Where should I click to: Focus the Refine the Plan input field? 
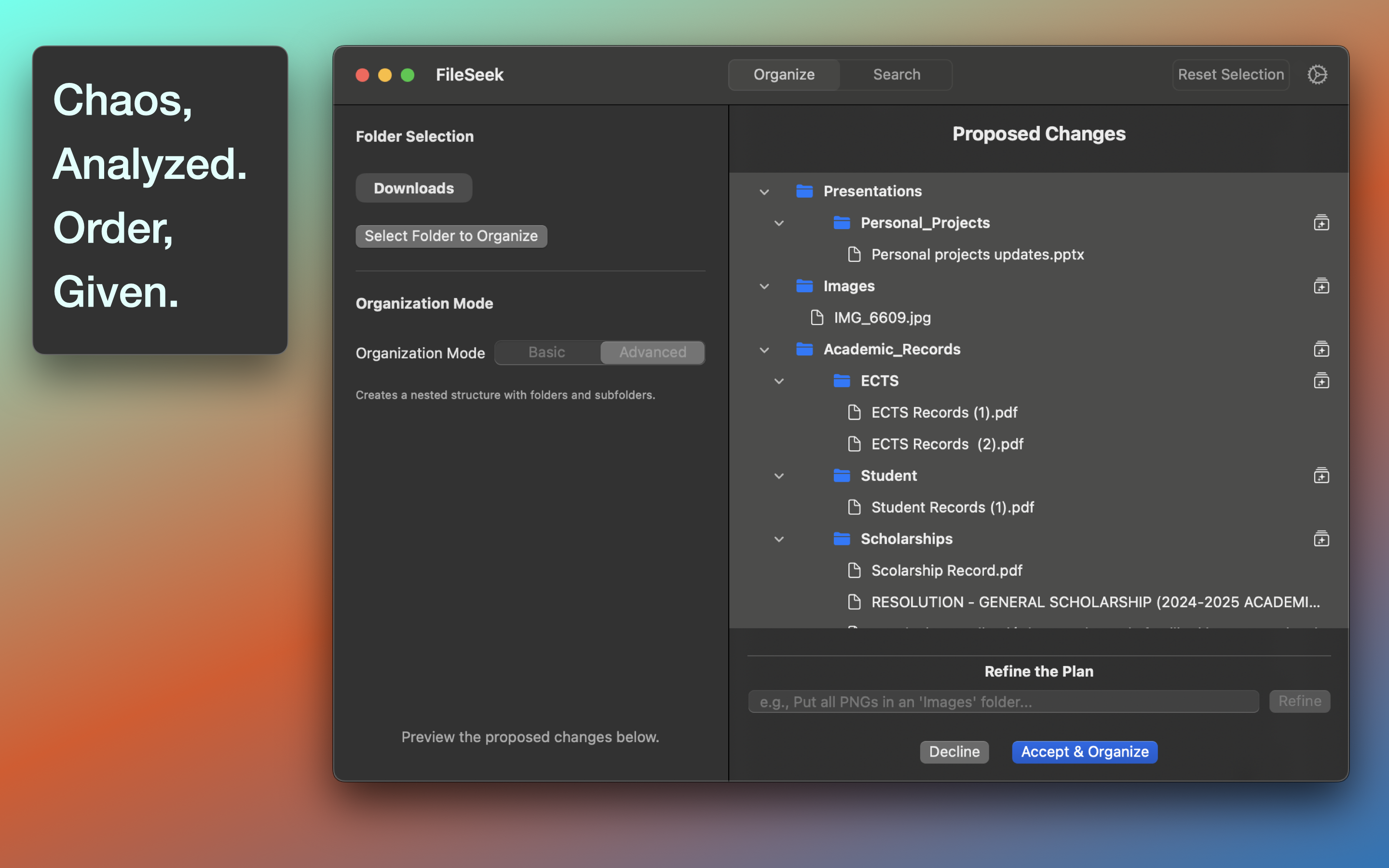pyautogui.click(x=1003, y=702)
